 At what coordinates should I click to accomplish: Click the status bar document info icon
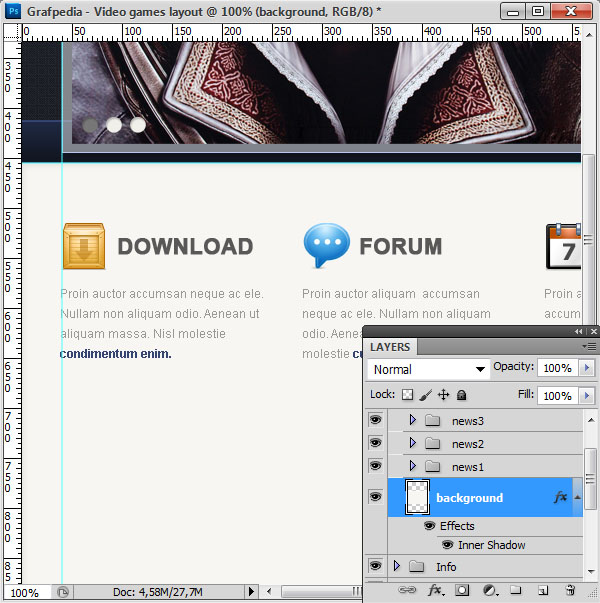[63, 591]
